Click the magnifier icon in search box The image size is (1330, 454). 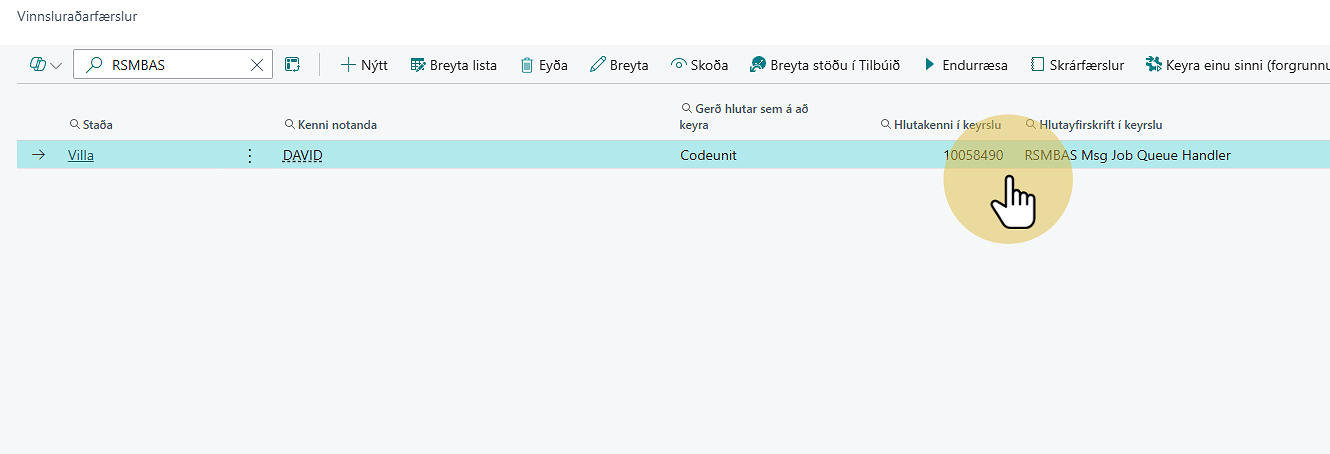(95, 65)
